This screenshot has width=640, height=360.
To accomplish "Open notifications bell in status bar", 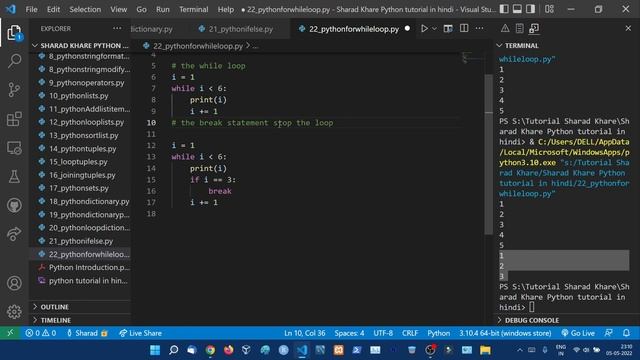I will (x=627, y=333).
